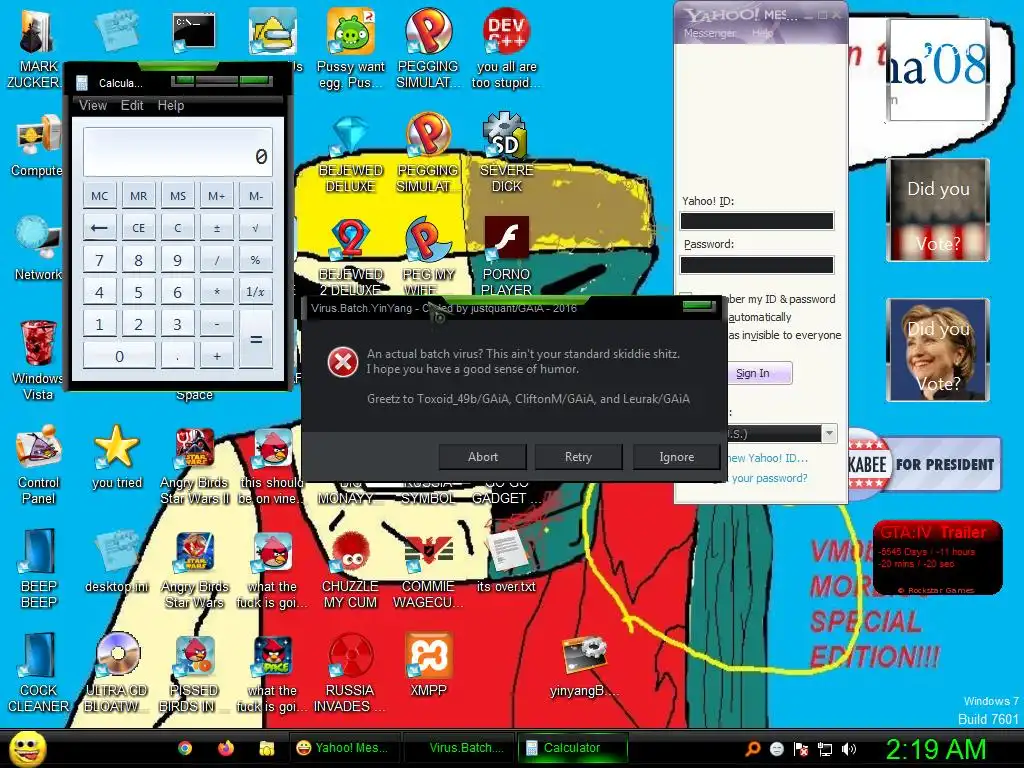The height and width of the screenshot is (768, 1024).
Task: Click the volume speaker tray icon
Action: click(x=849, y=749)
